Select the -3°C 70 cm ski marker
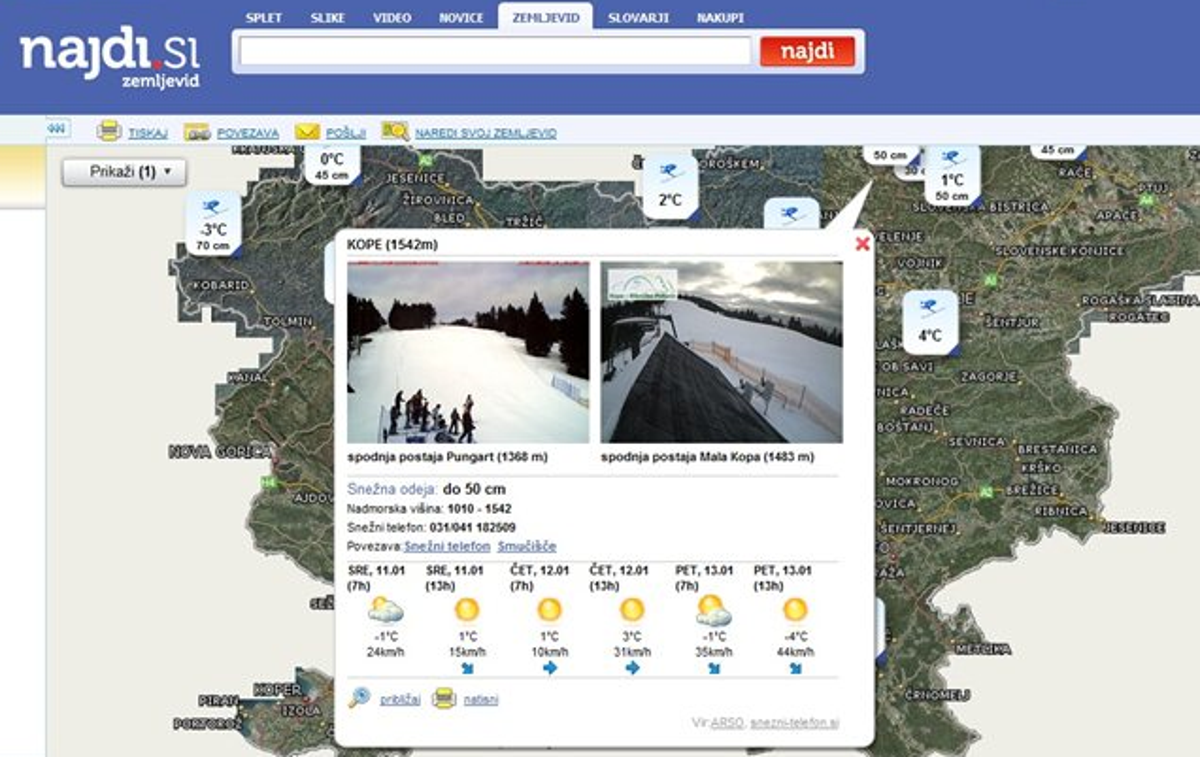The width and height of the screenshot is (1200, 757). 213,224
